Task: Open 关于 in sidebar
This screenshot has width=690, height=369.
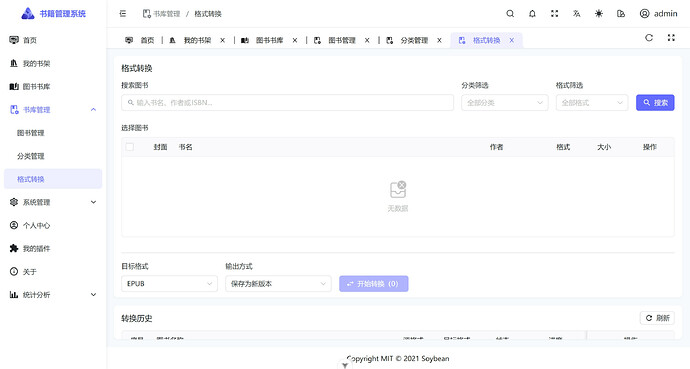Action: click(x=53, y=272)
